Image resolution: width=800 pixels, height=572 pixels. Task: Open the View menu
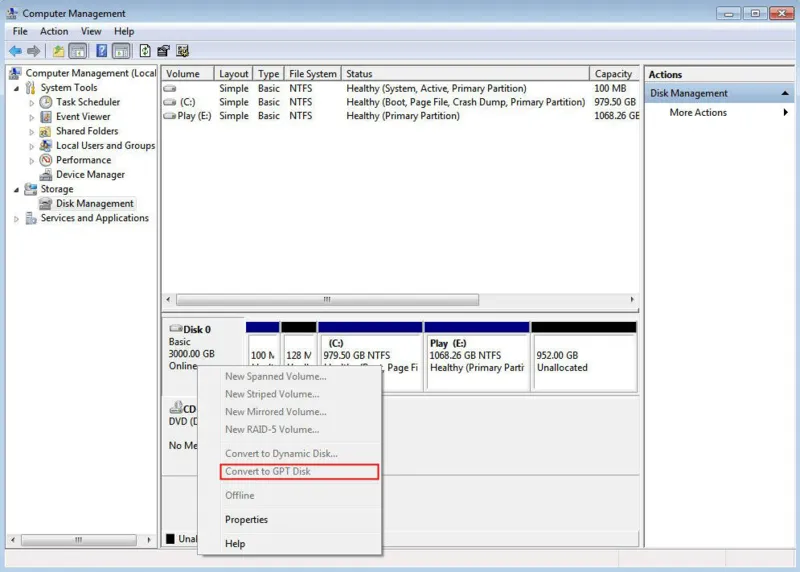click(91, 31)
